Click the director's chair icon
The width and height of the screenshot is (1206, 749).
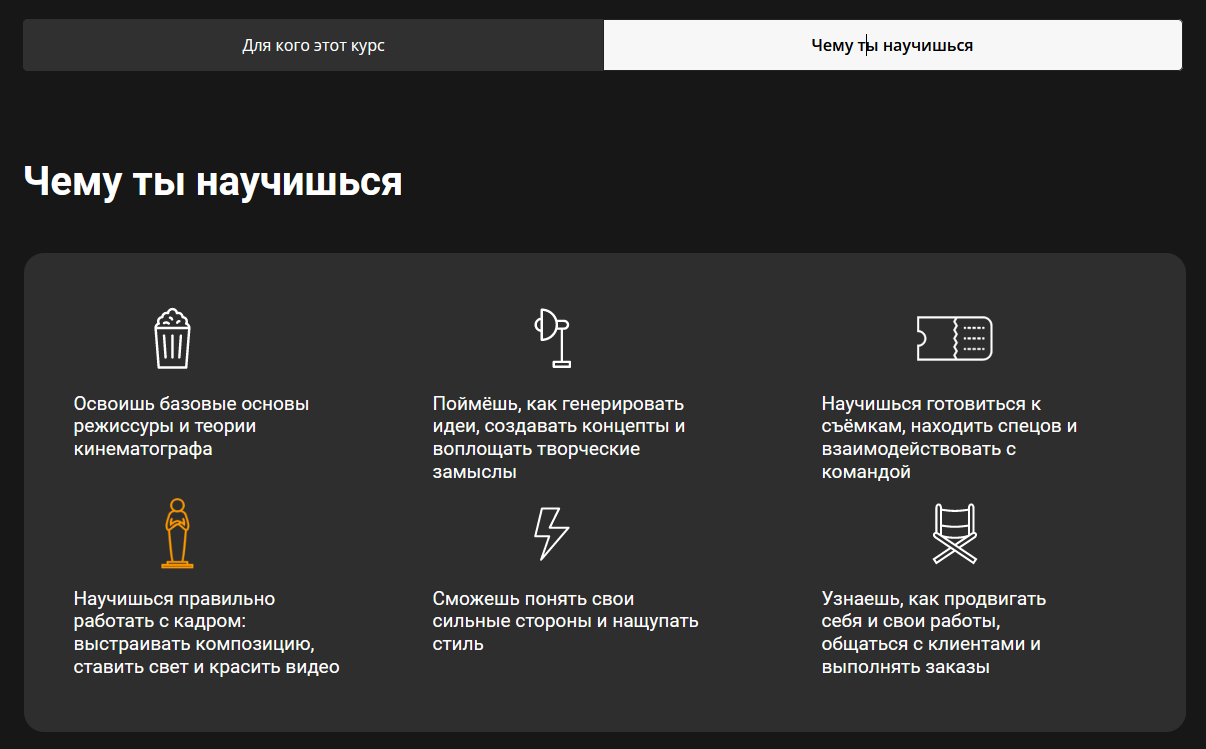pos(954,533)
